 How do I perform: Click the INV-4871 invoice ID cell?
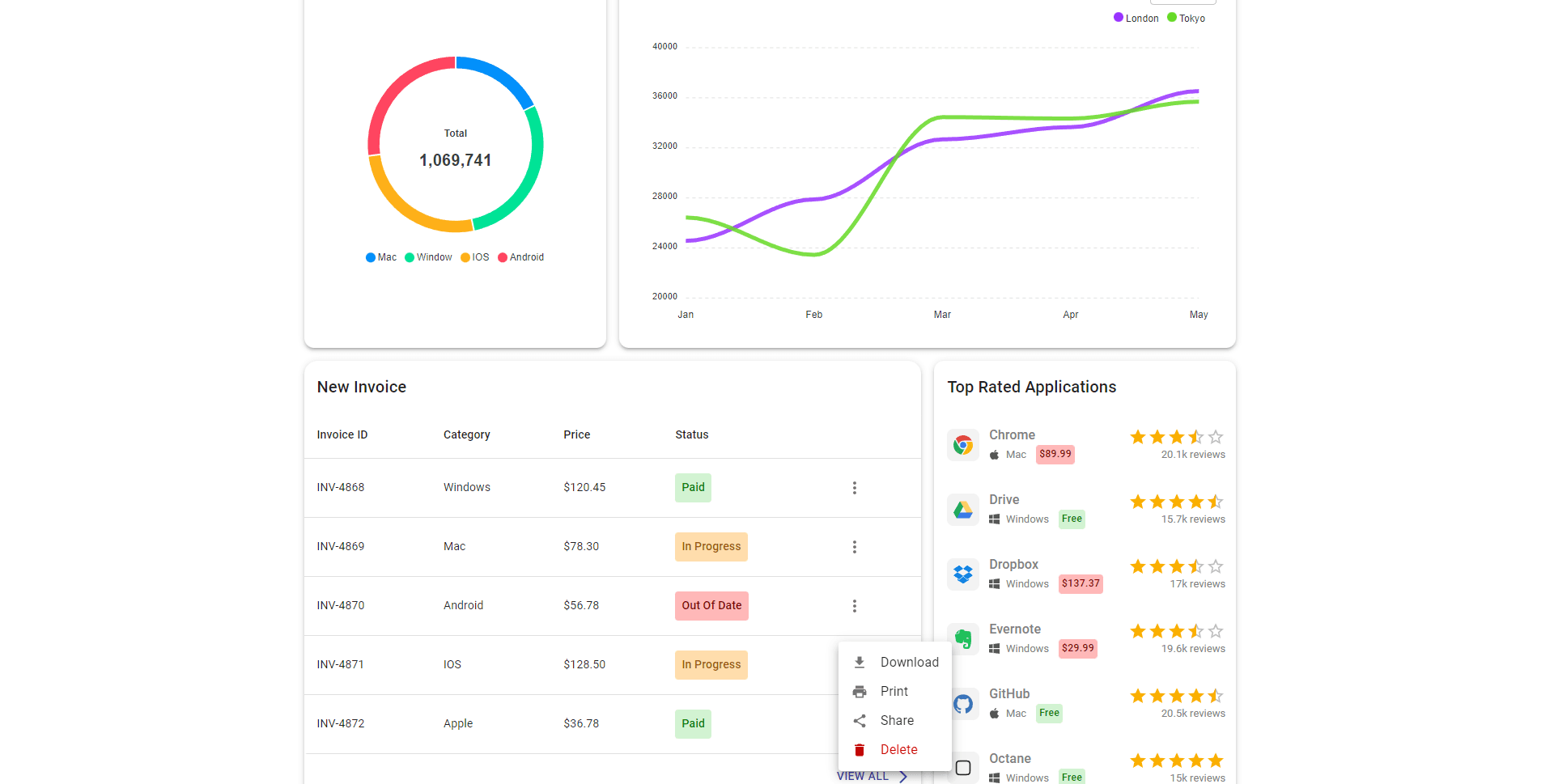[341, 665]
